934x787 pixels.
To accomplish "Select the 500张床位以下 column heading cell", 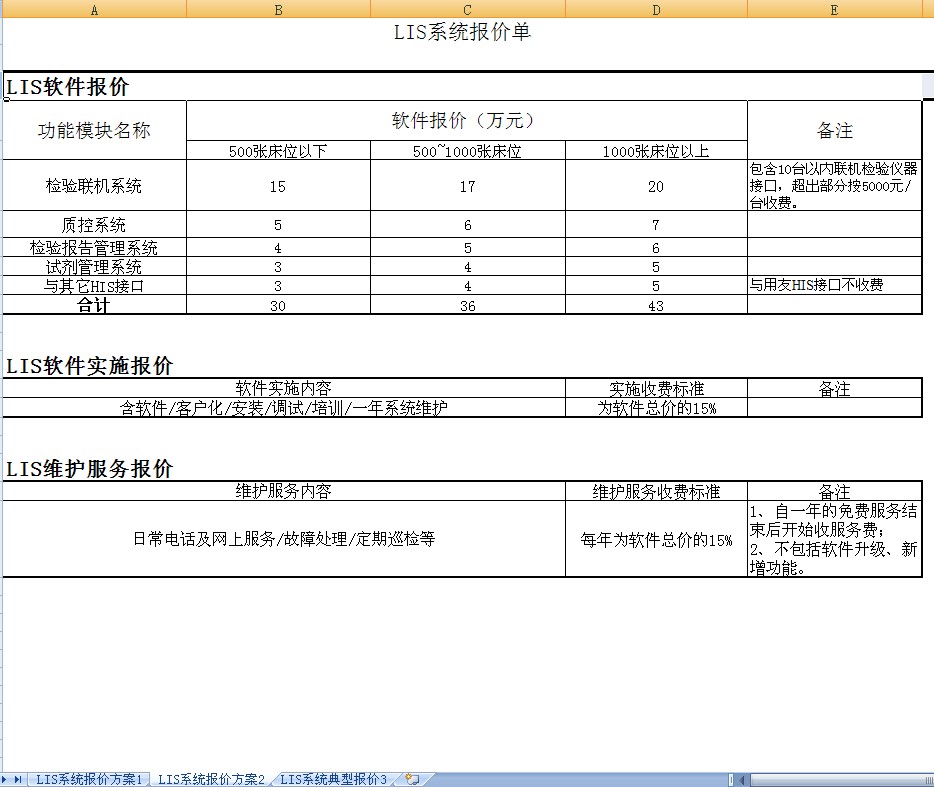I will point(278,151).
